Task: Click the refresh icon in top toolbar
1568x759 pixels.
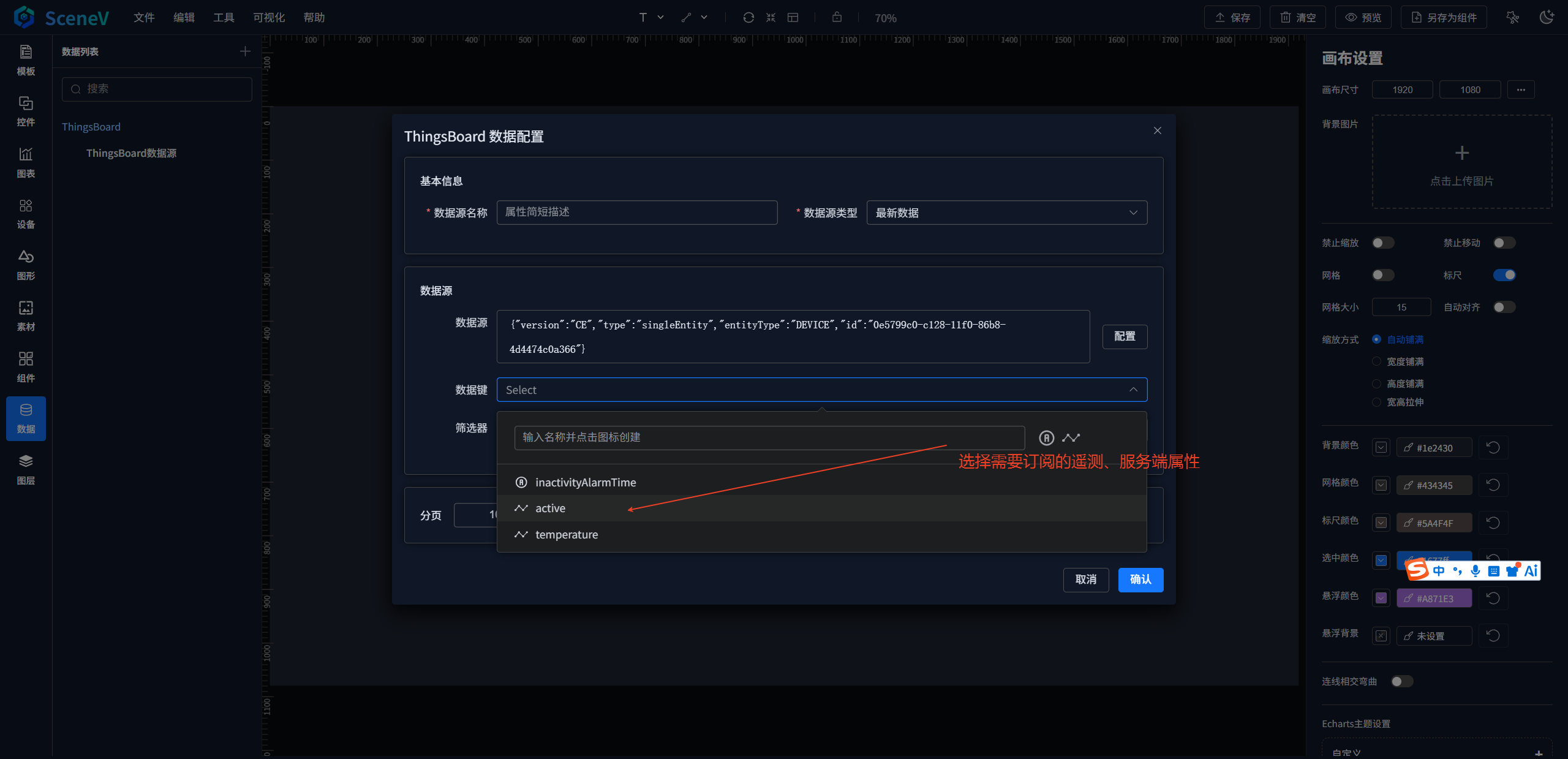Action: 748,18
